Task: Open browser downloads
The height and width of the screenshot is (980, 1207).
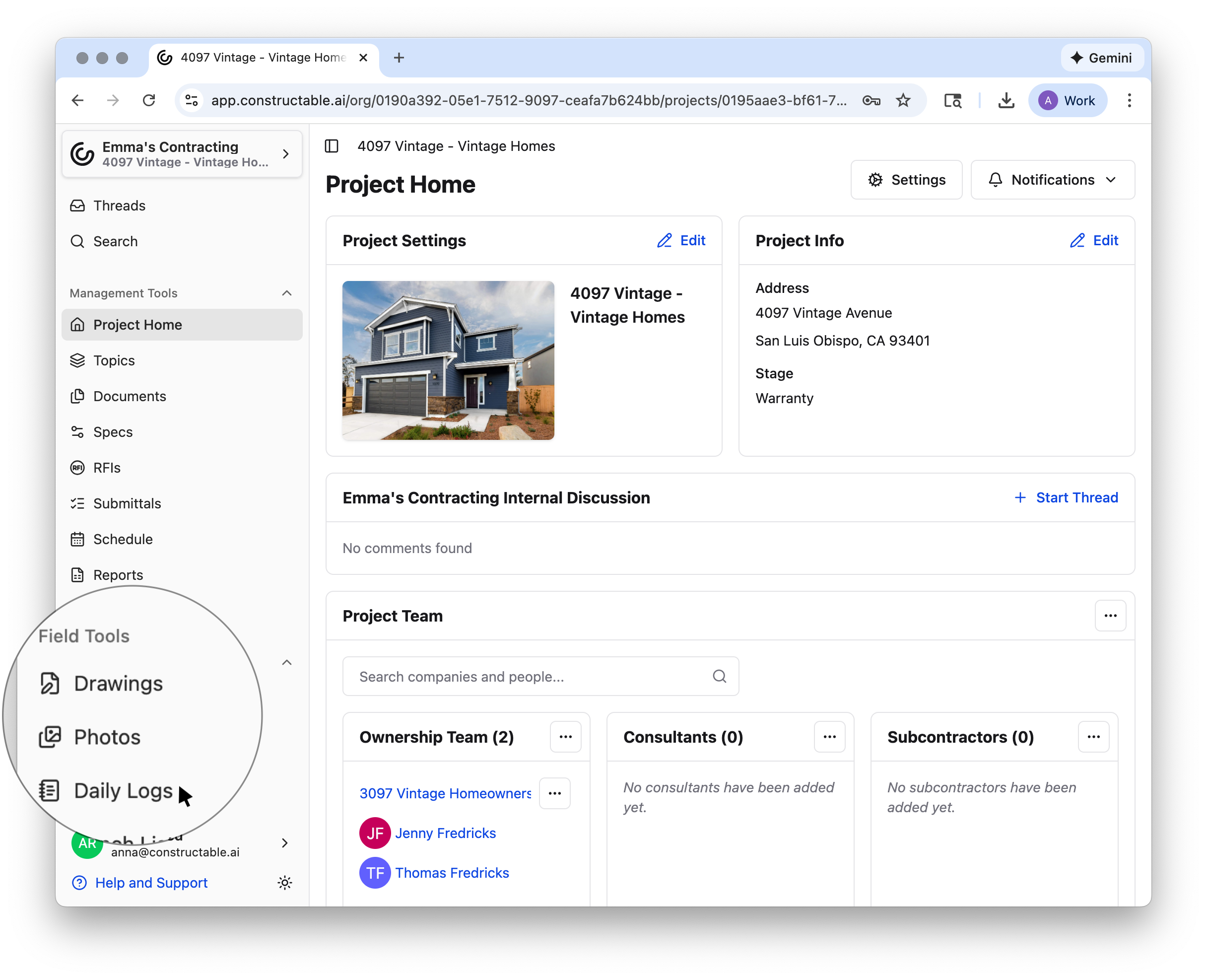Action: pos(1006,100)
